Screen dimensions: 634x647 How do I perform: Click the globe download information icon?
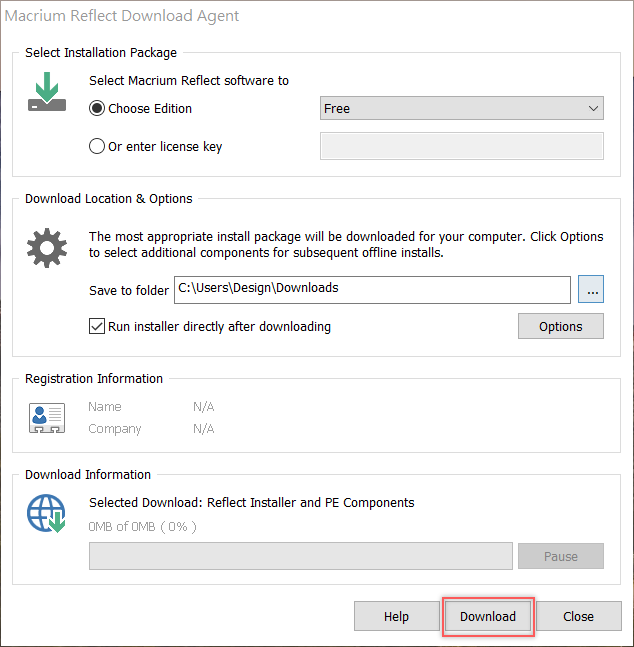46,514
